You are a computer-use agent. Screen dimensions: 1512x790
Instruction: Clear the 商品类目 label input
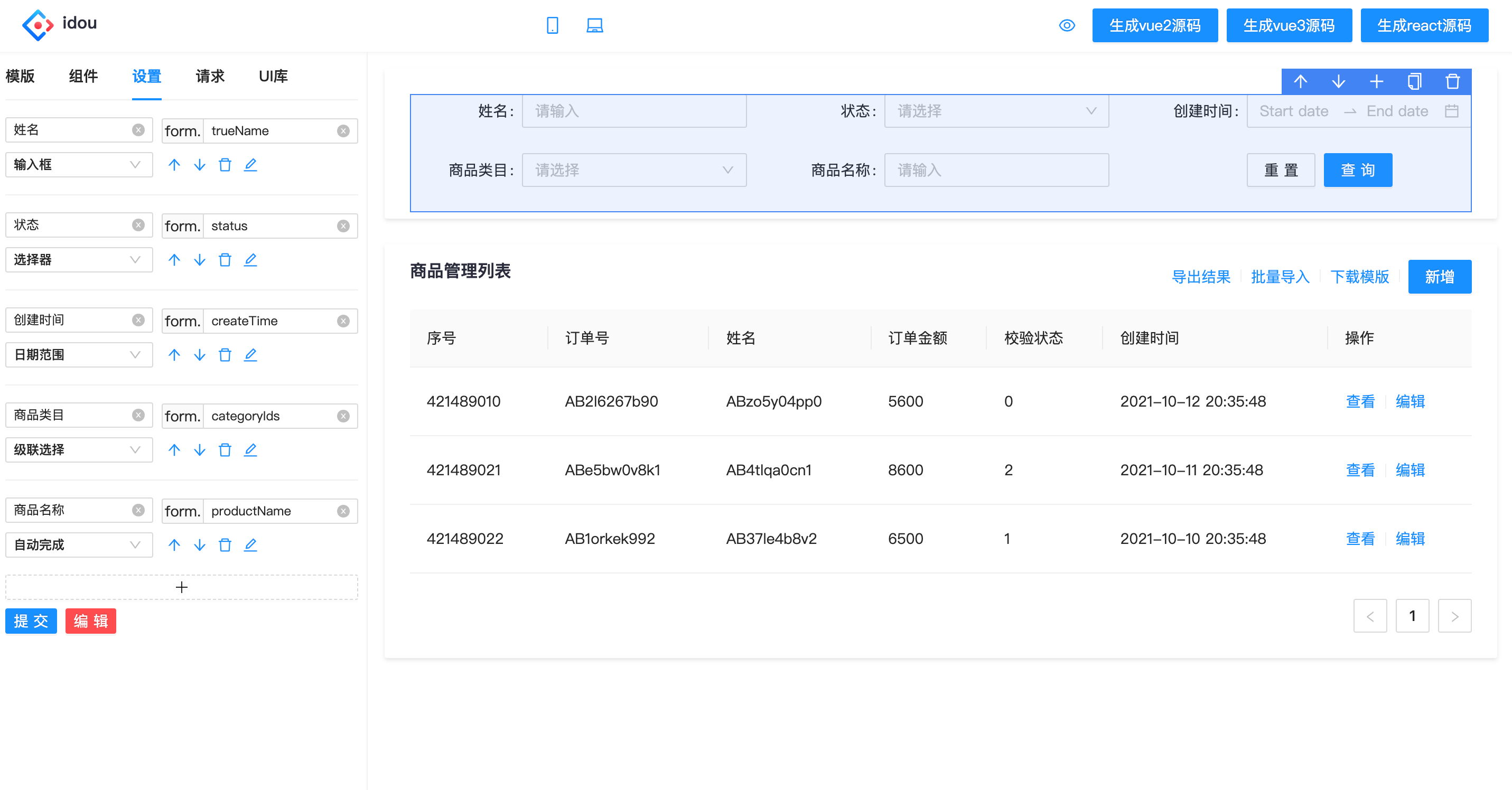click(x=138, y=415)
